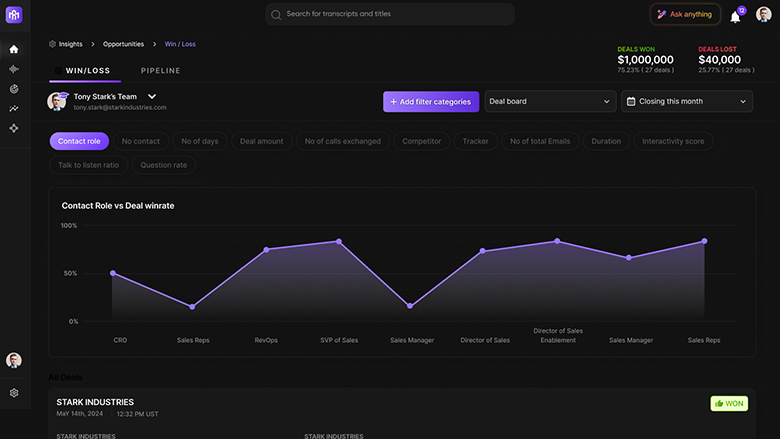Image resolution: width=780 pixels, height=439 pixels.
Task: Click the thumbs-up icon on WON badge
Action: click(x=719, y=404)
